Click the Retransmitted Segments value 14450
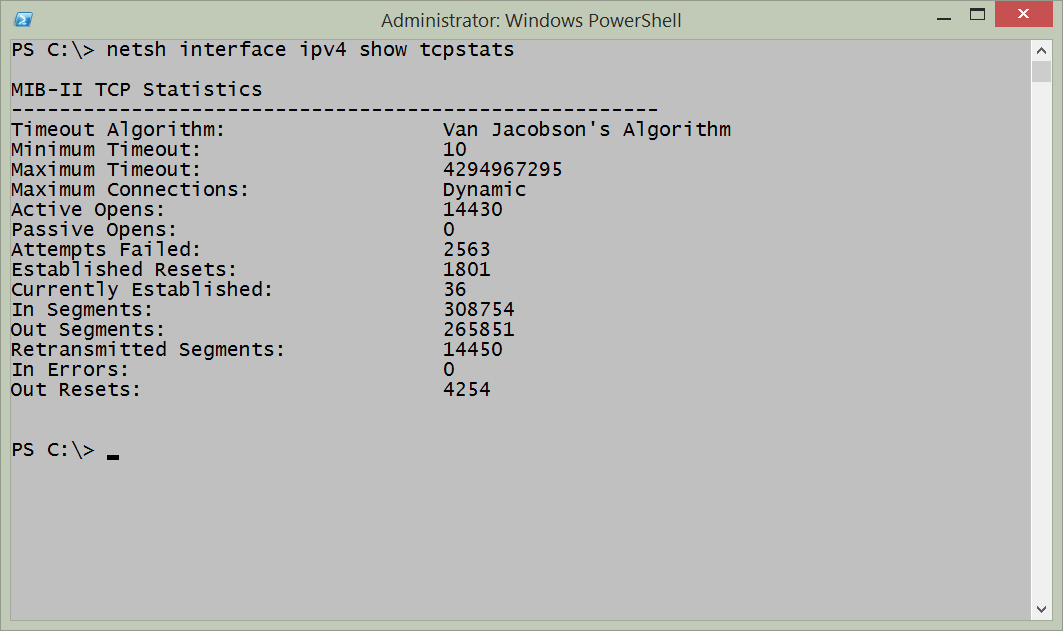Screen dimensions: 1063x631 472,350
